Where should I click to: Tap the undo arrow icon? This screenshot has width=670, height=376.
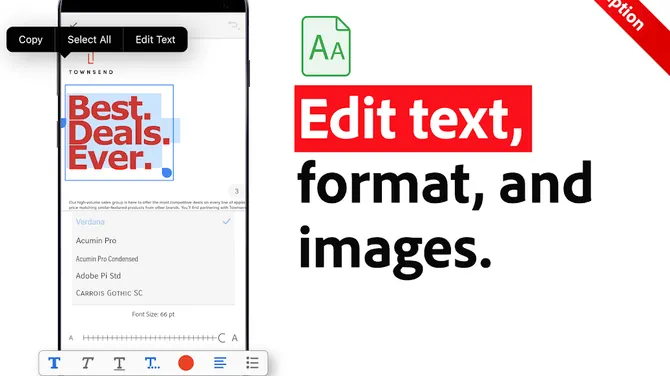(x=233, y=25)
